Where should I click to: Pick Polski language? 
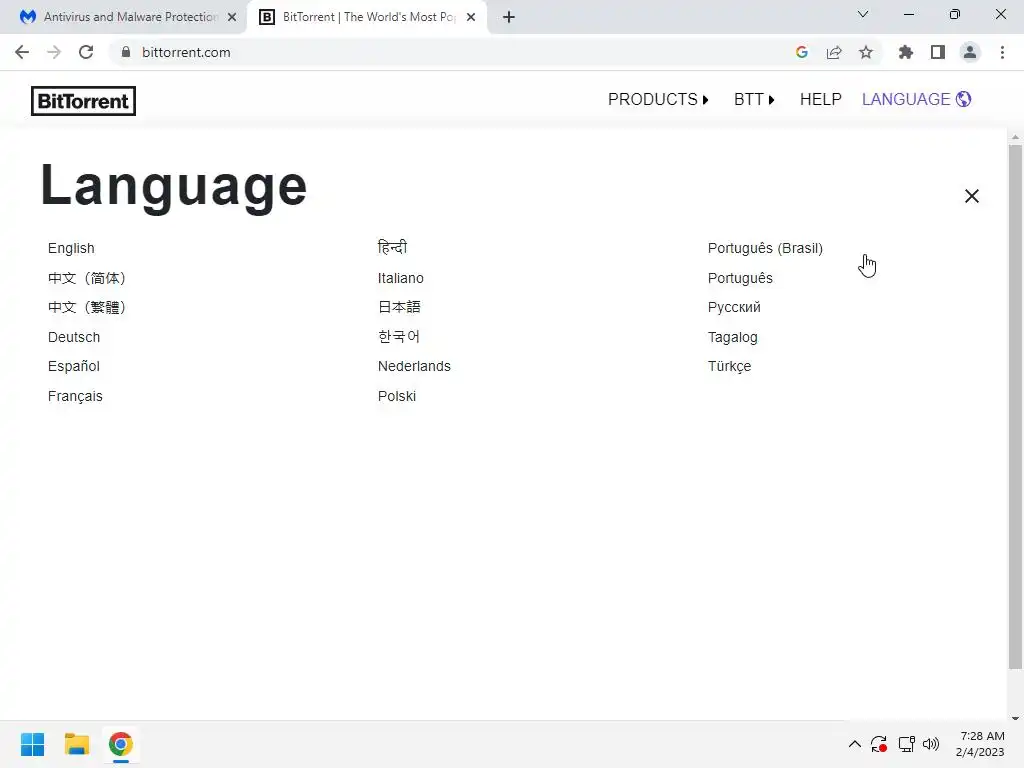coord(396,396)
